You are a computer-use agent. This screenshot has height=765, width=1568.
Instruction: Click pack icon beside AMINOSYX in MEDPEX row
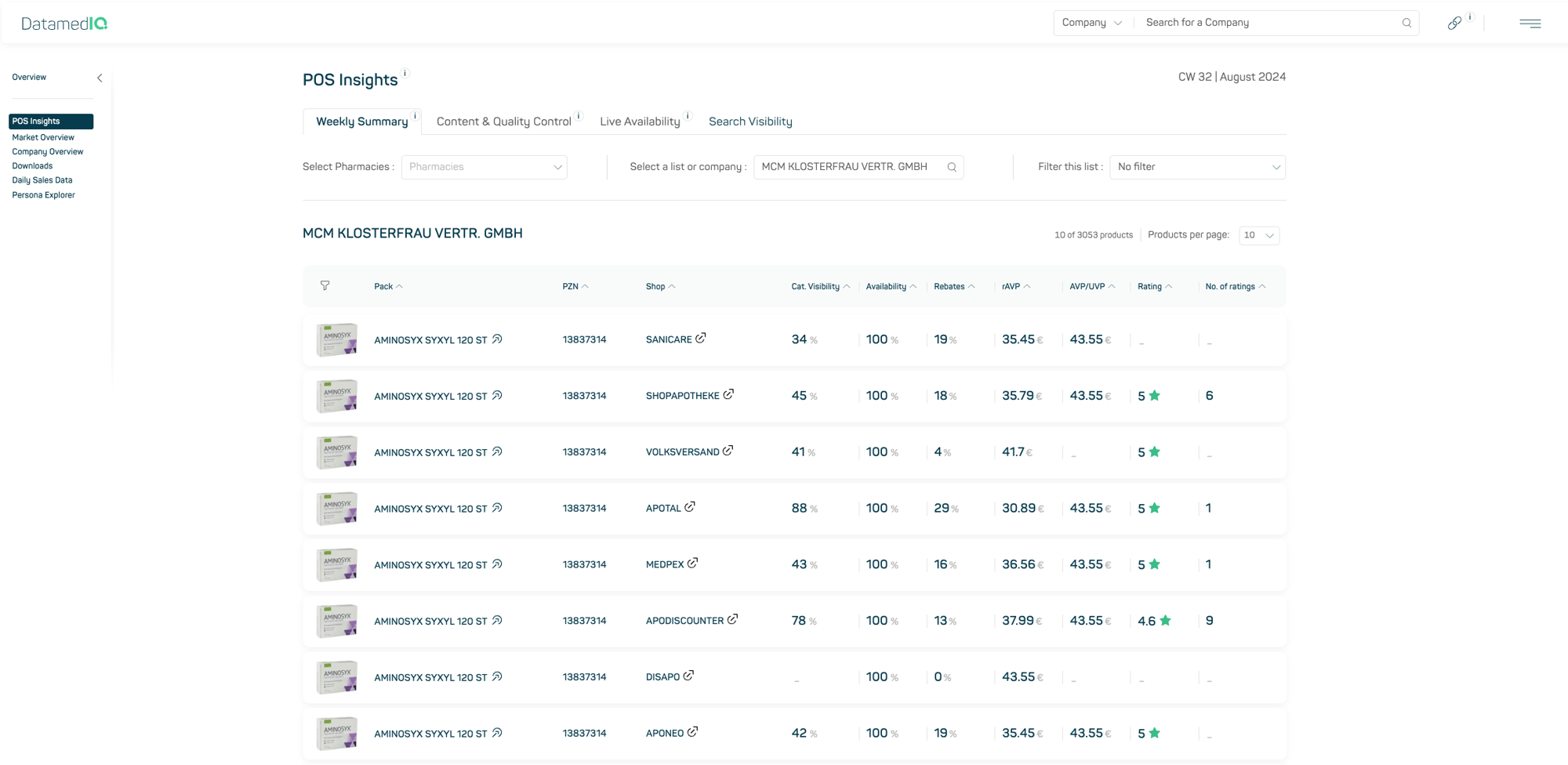point(497,564)
